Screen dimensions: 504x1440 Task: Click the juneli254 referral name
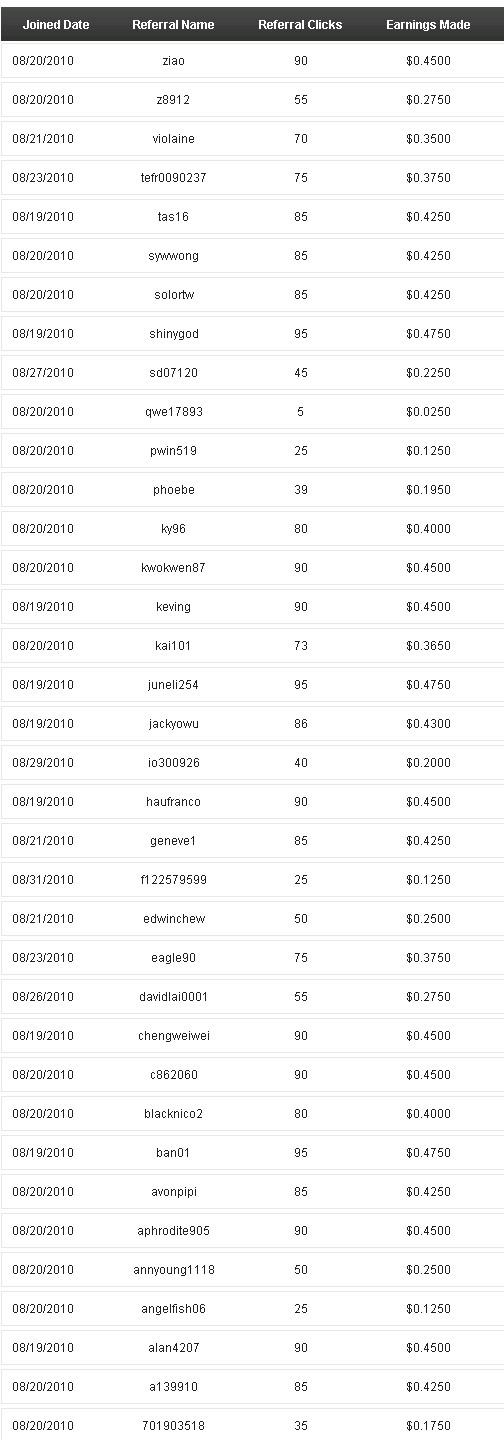click(173, 685)
